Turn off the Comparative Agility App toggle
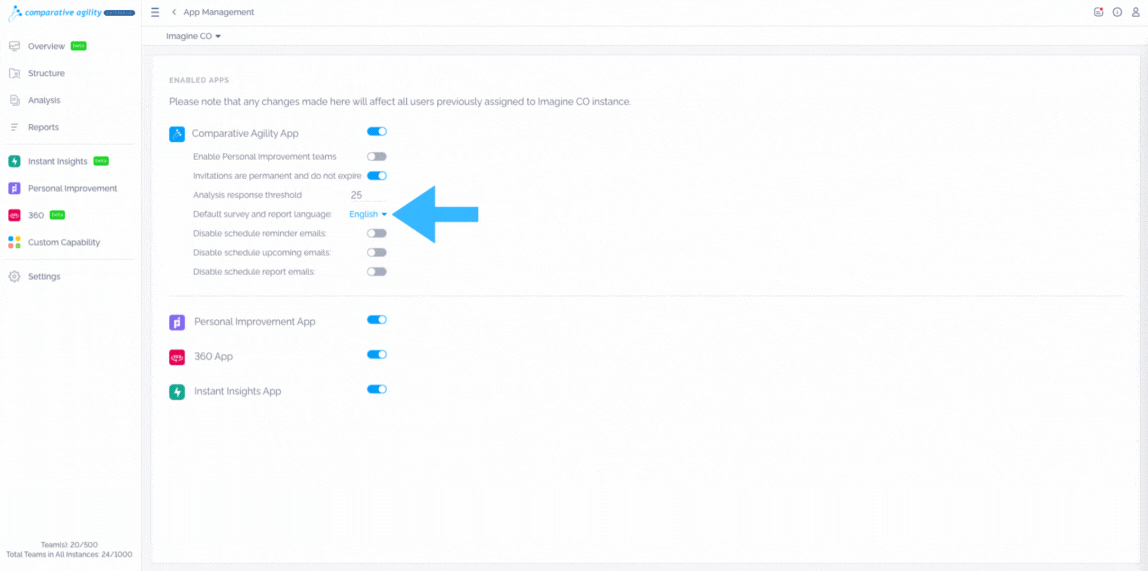This screenshot has width=1148, height=571. click(376, 132)
